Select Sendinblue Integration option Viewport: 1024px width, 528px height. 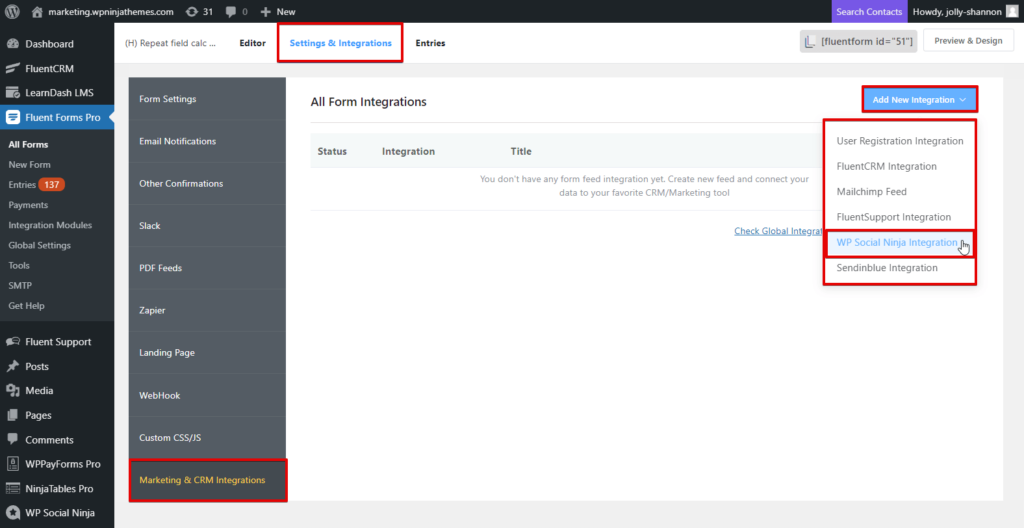[886, 268]
